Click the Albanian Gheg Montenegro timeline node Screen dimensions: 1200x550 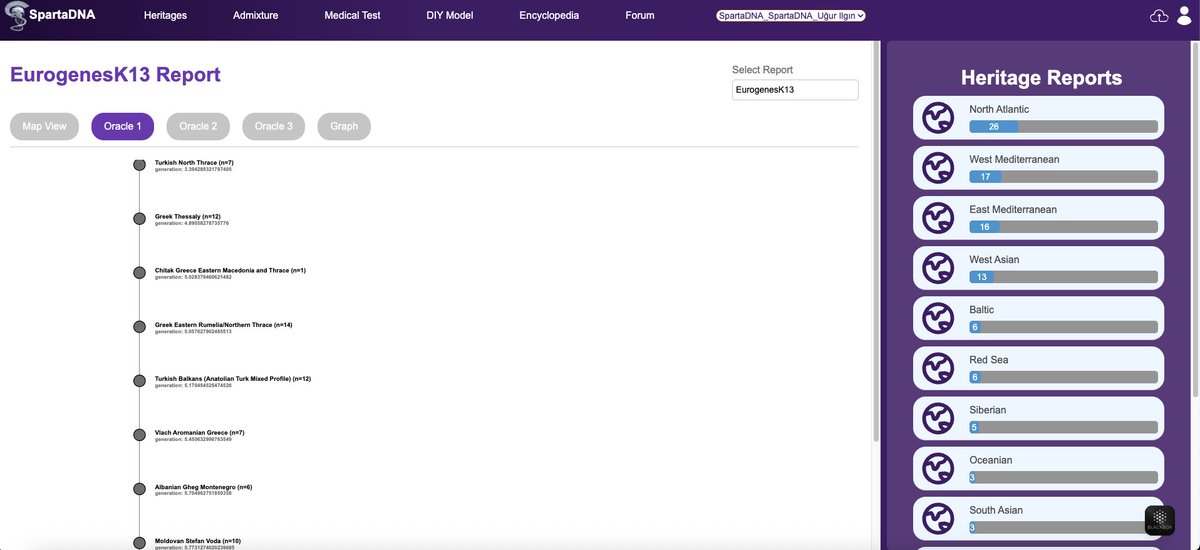tap(139, 488)
